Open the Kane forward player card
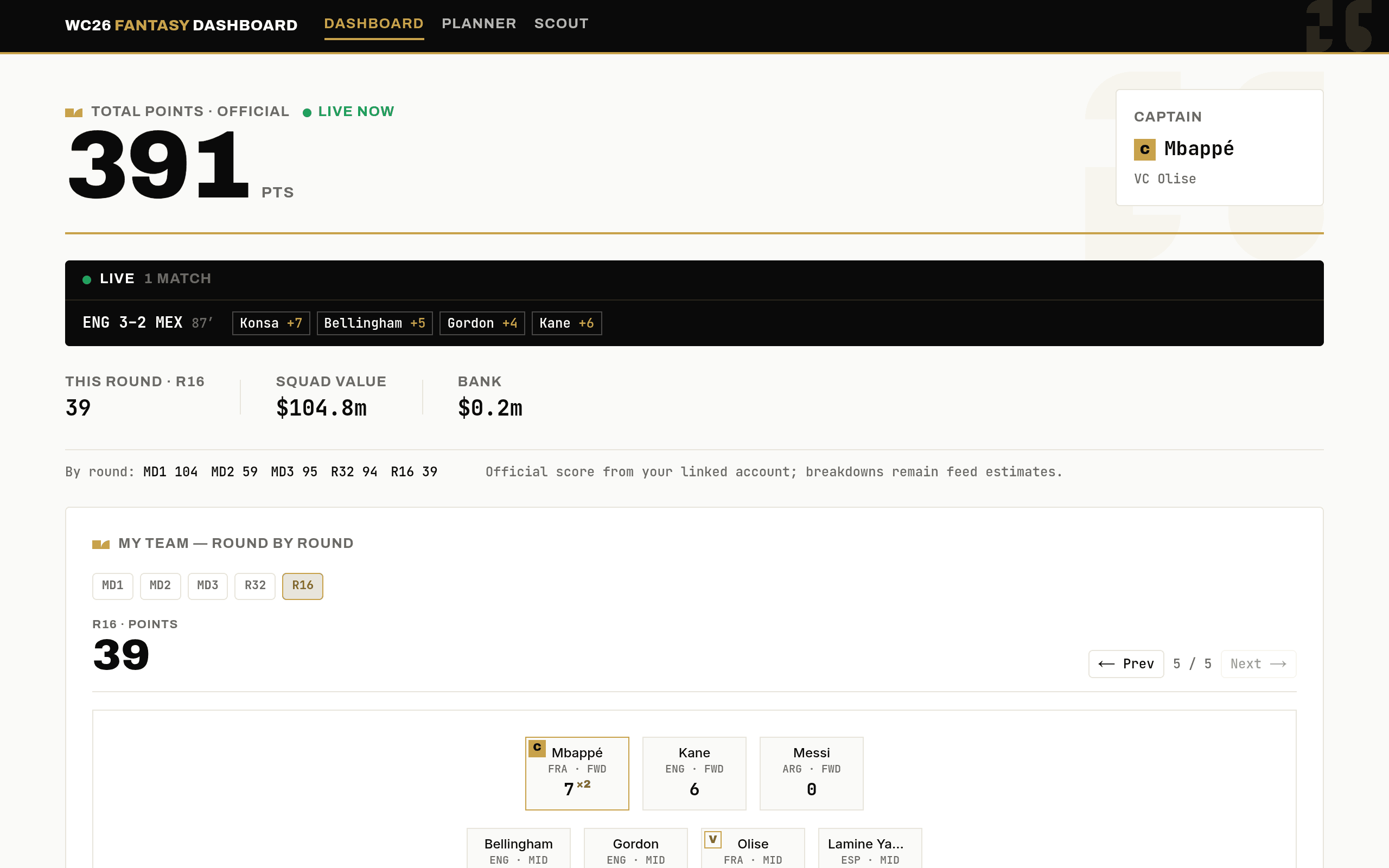The width and height of the screenshot is (1389, 868). pos(694,773)
